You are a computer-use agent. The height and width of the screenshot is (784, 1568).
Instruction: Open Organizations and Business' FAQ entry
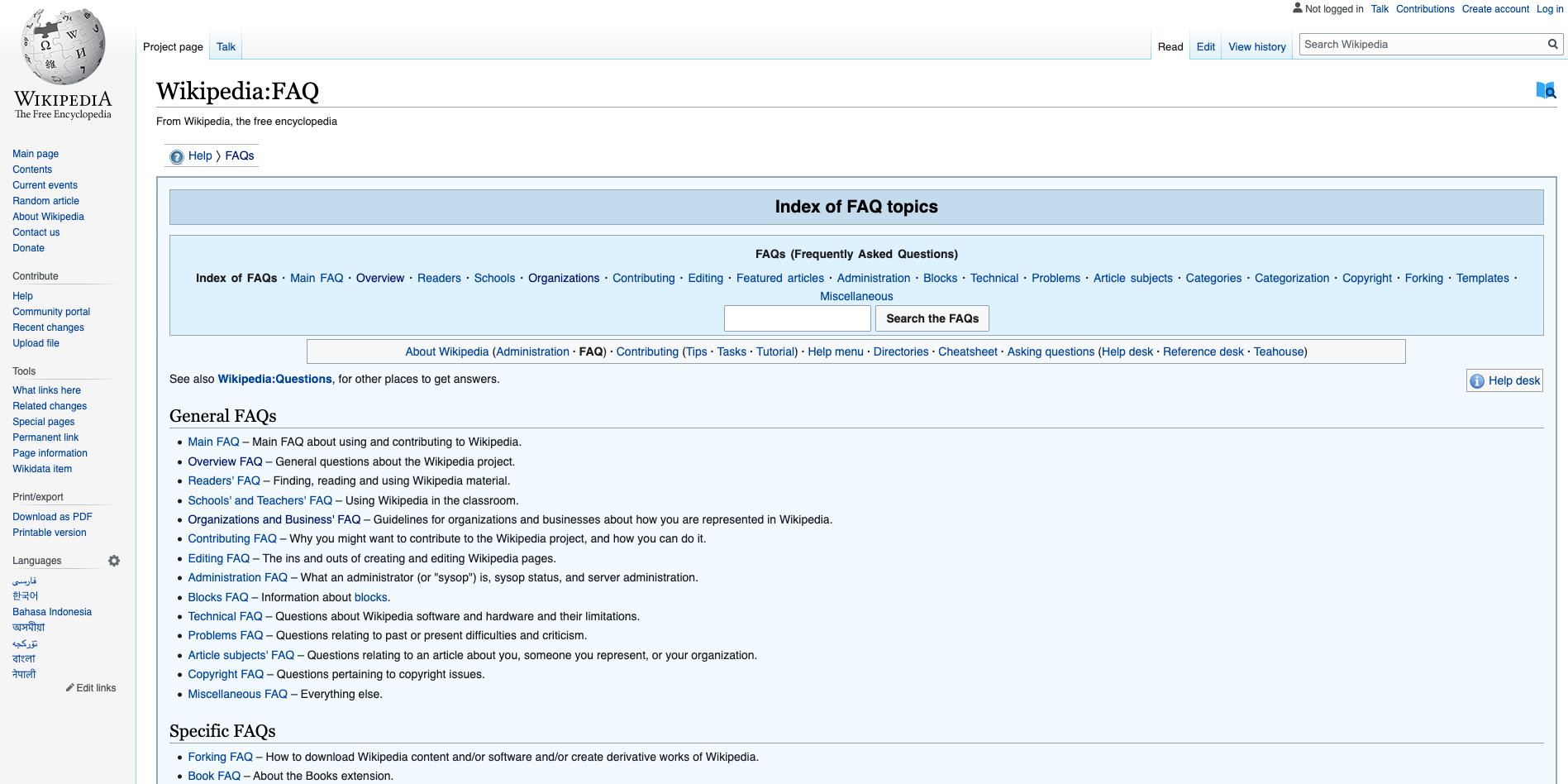[x=274, y=519]
